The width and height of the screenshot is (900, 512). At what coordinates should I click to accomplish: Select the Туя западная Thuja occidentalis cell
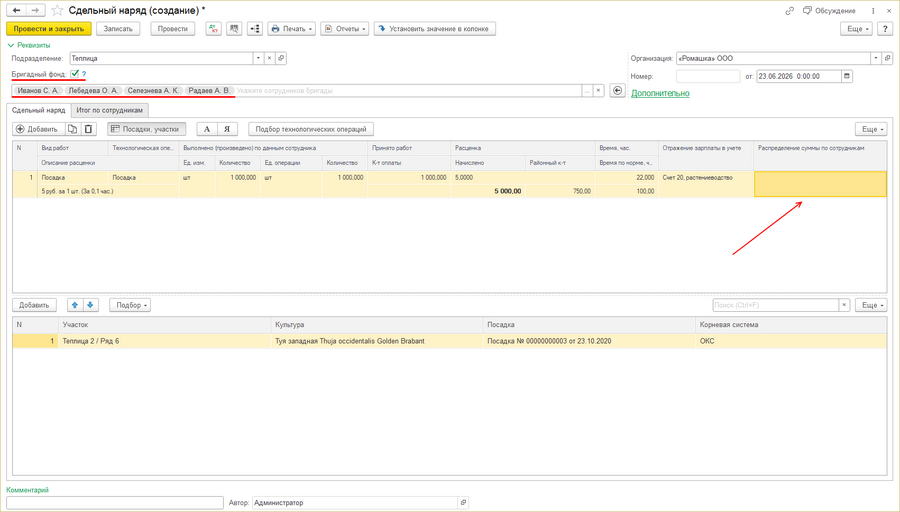tap(377, 341)
